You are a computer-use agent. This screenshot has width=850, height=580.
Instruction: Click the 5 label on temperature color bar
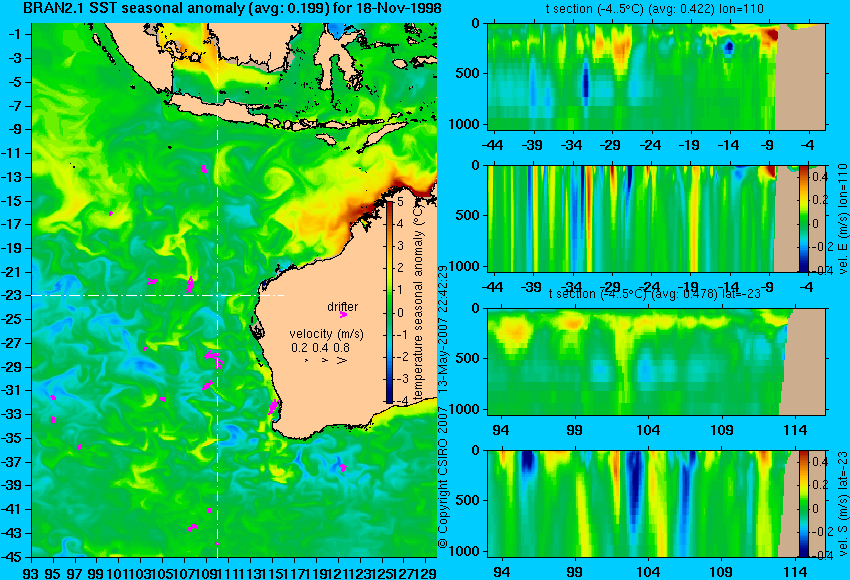(401, 202)
